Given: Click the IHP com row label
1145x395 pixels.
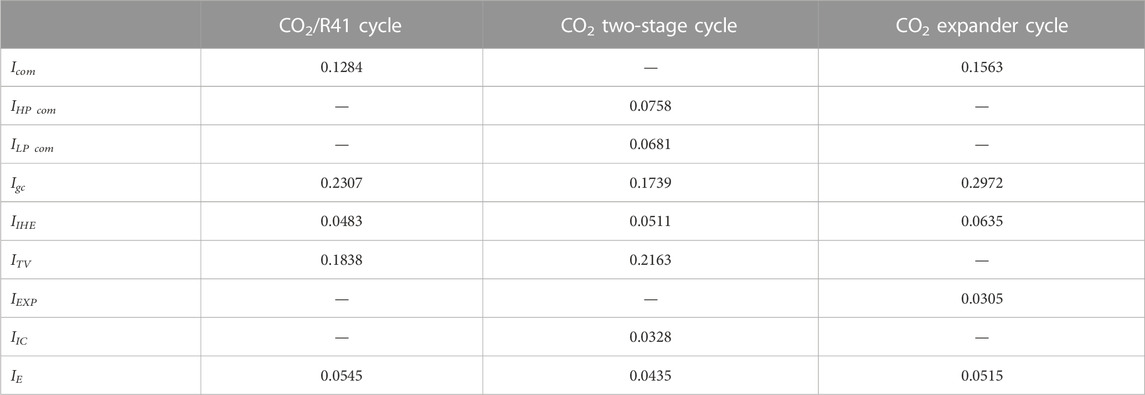Looking at the screenshot, I should point(33,107).
